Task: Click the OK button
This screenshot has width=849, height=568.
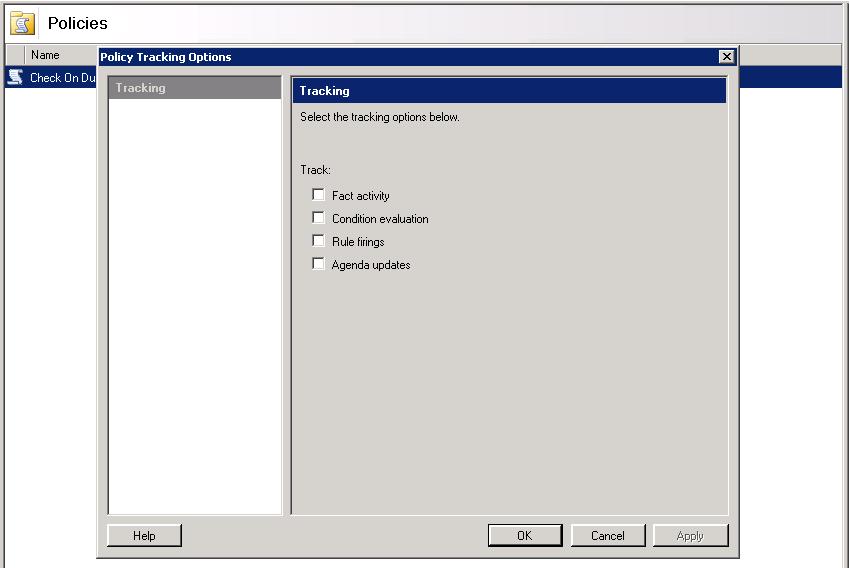Action: pos(525,536)
